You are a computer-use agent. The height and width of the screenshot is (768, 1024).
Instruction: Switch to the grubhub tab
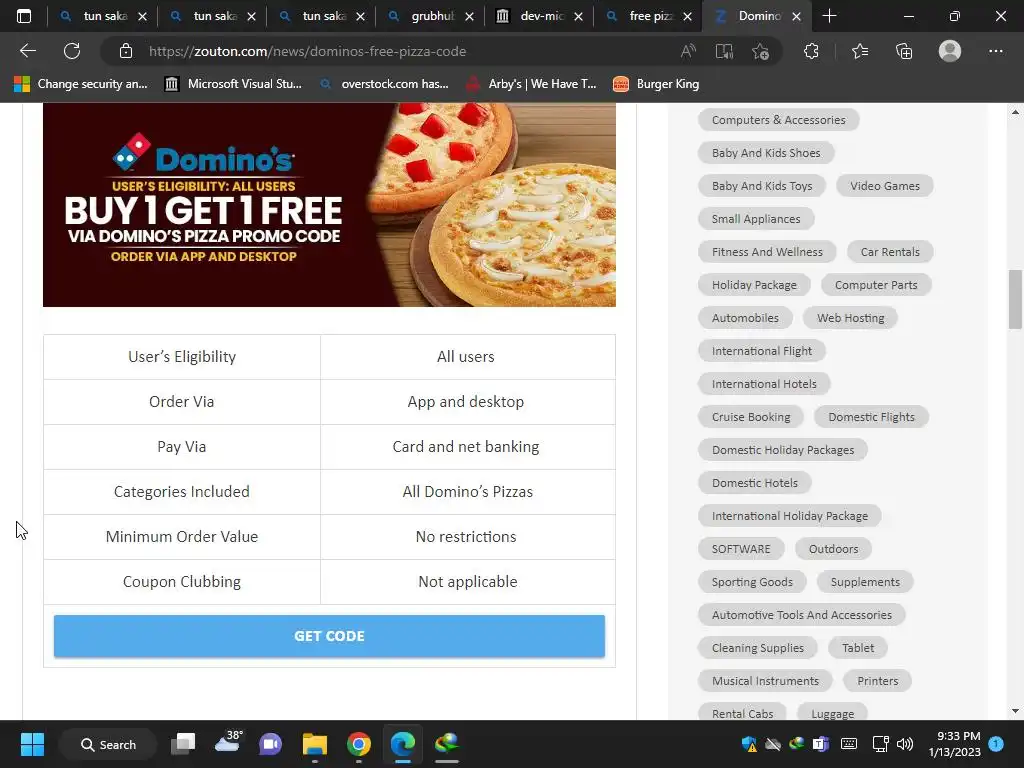(x=430, y=16)
